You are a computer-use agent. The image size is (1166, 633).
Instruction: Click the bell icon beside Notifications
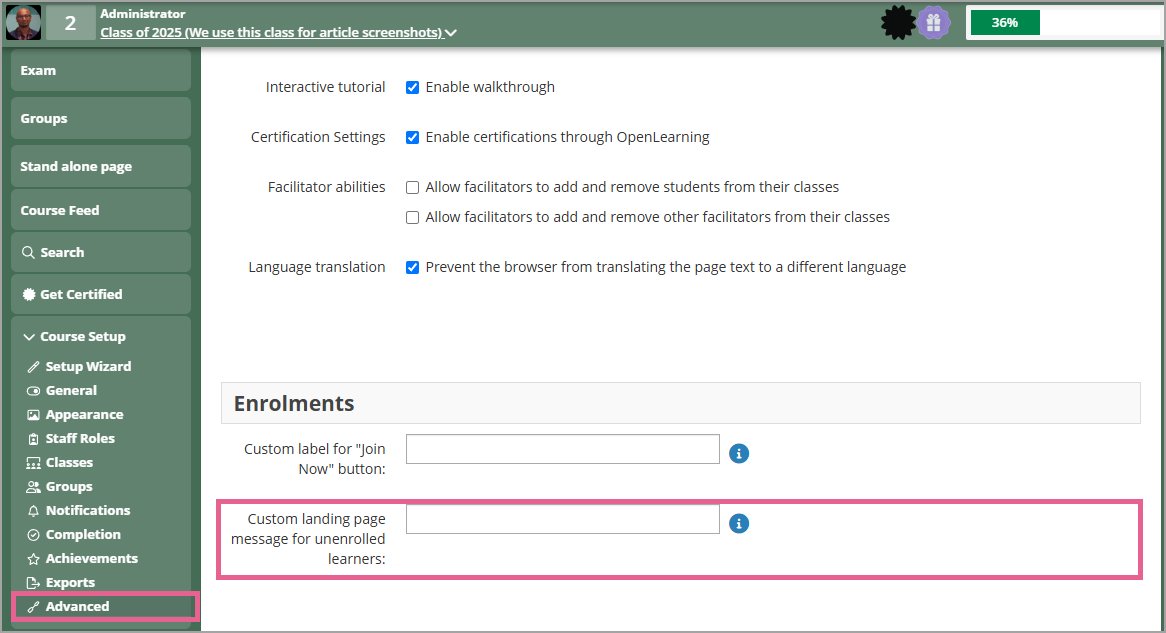[33, 511]
